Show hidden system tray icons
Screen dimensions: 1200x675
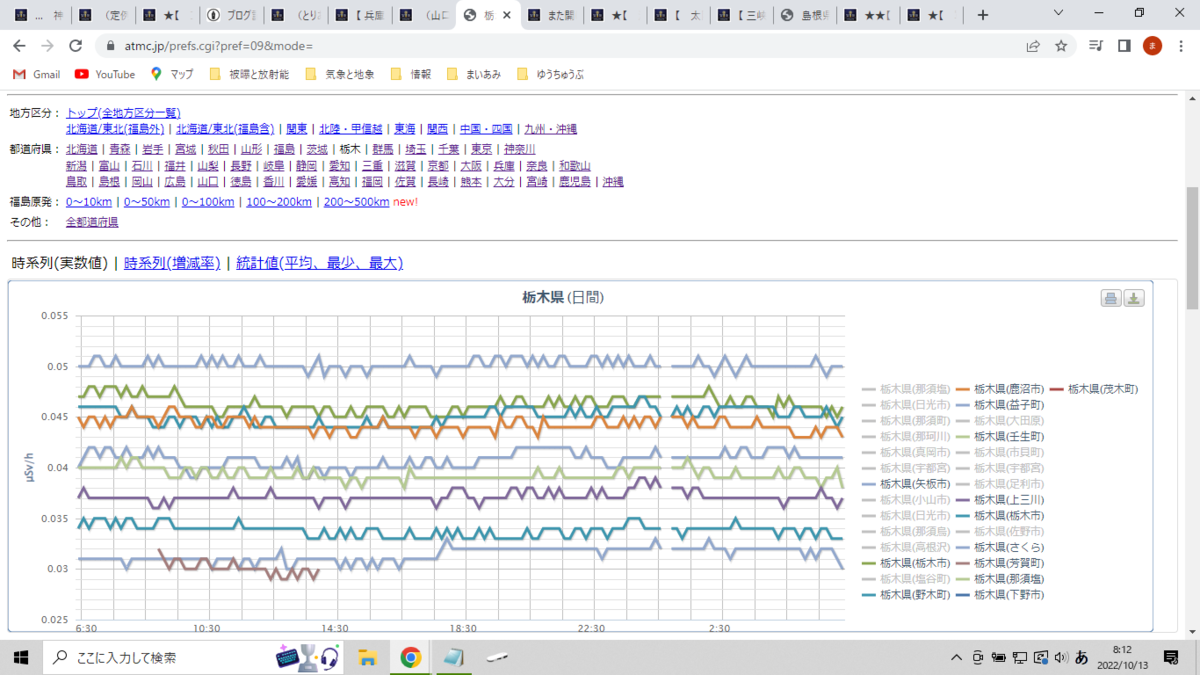[957, 657]
